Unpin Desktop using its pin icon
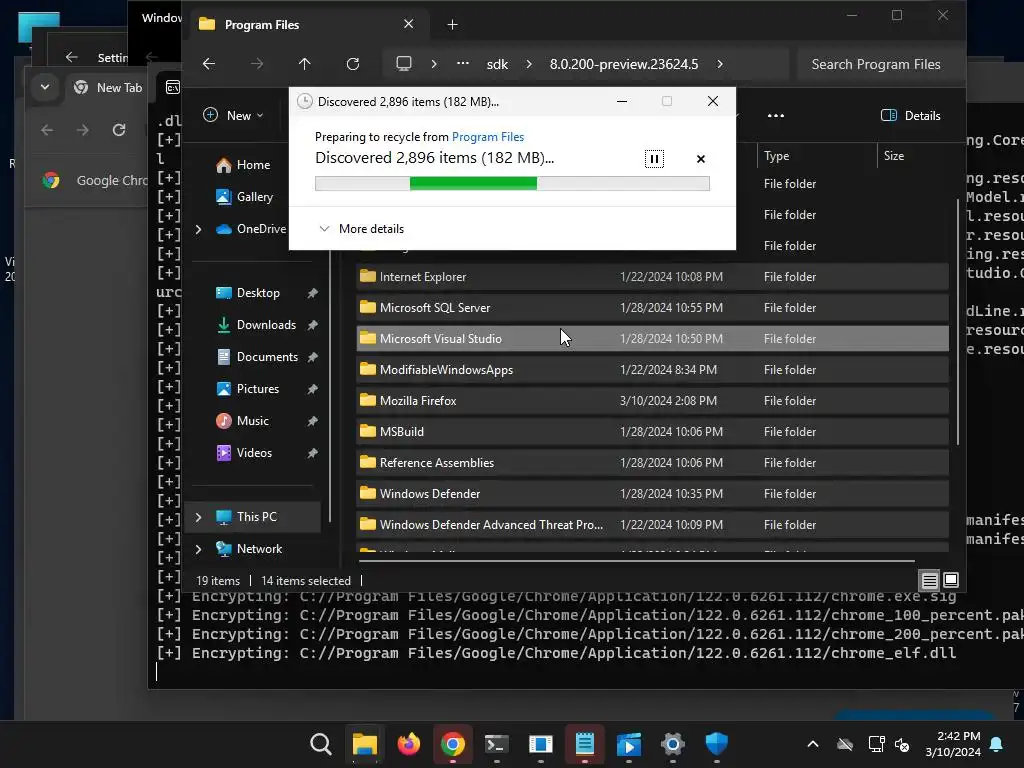This screenshot has width=1024, height=768. click(x=313, y=293)
